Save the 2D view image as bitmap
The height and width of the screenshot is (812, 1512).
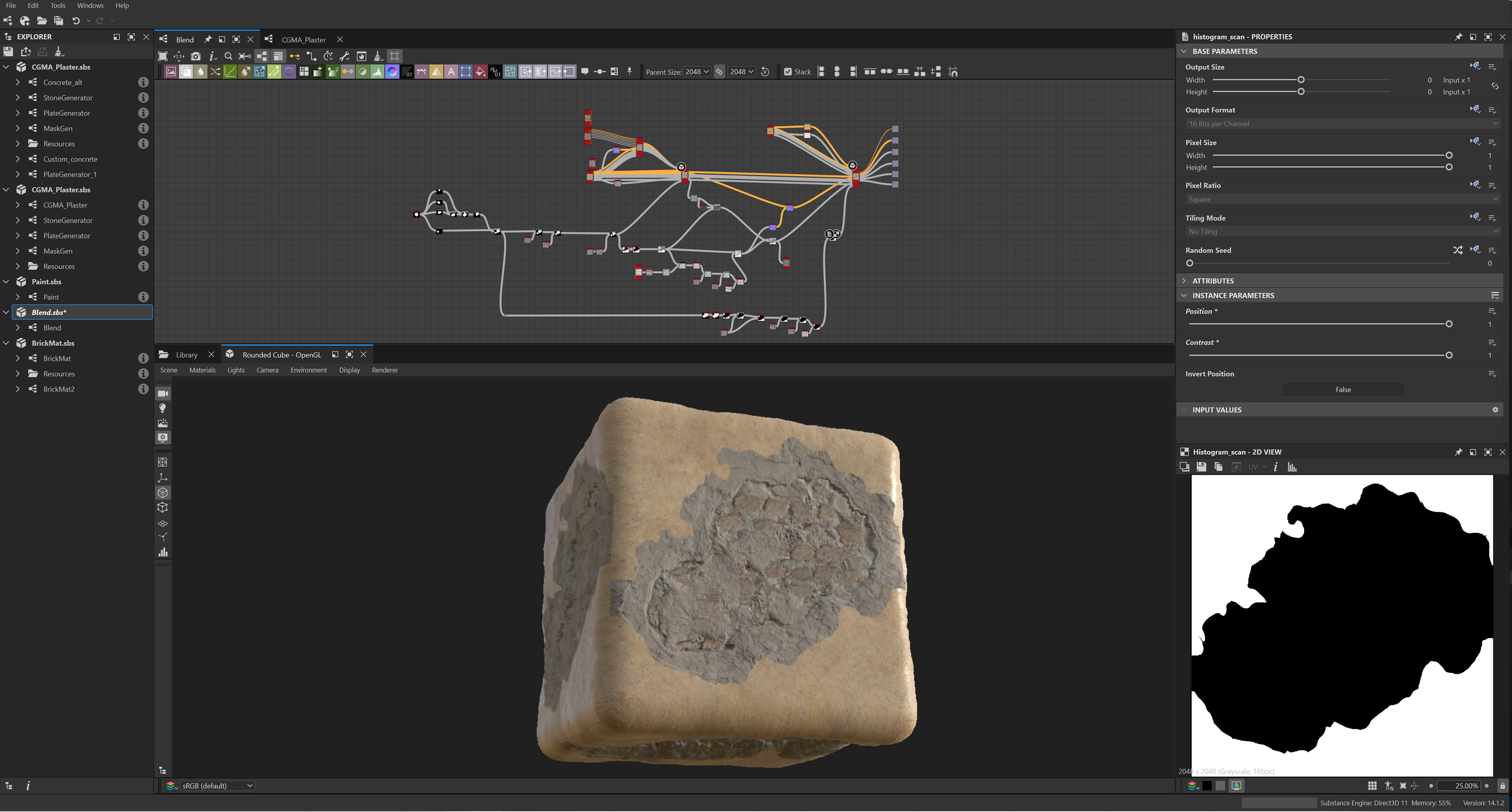[x=1201, y=467]
